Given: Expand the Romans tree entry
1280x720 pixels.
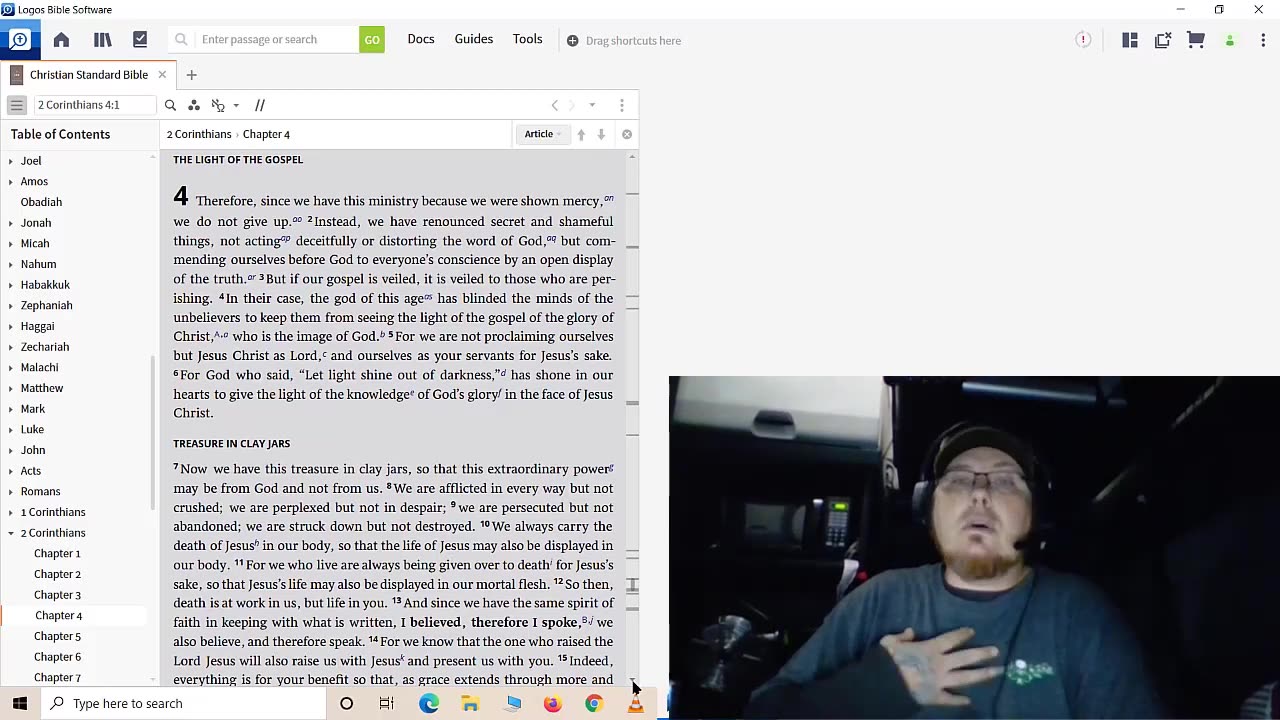Looking at the screenshot, I should [11, 492].
